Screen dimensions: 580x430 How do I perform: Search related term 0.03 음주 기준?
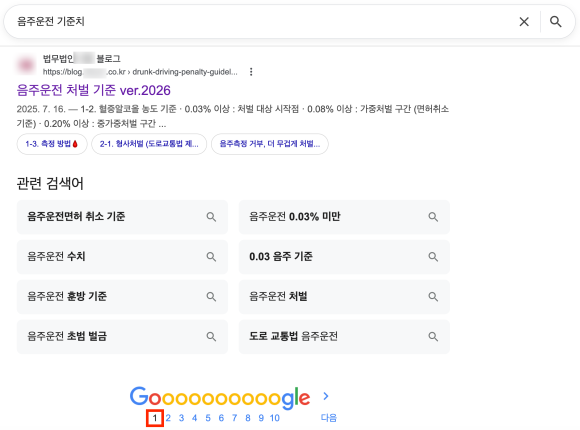(344, 257)
